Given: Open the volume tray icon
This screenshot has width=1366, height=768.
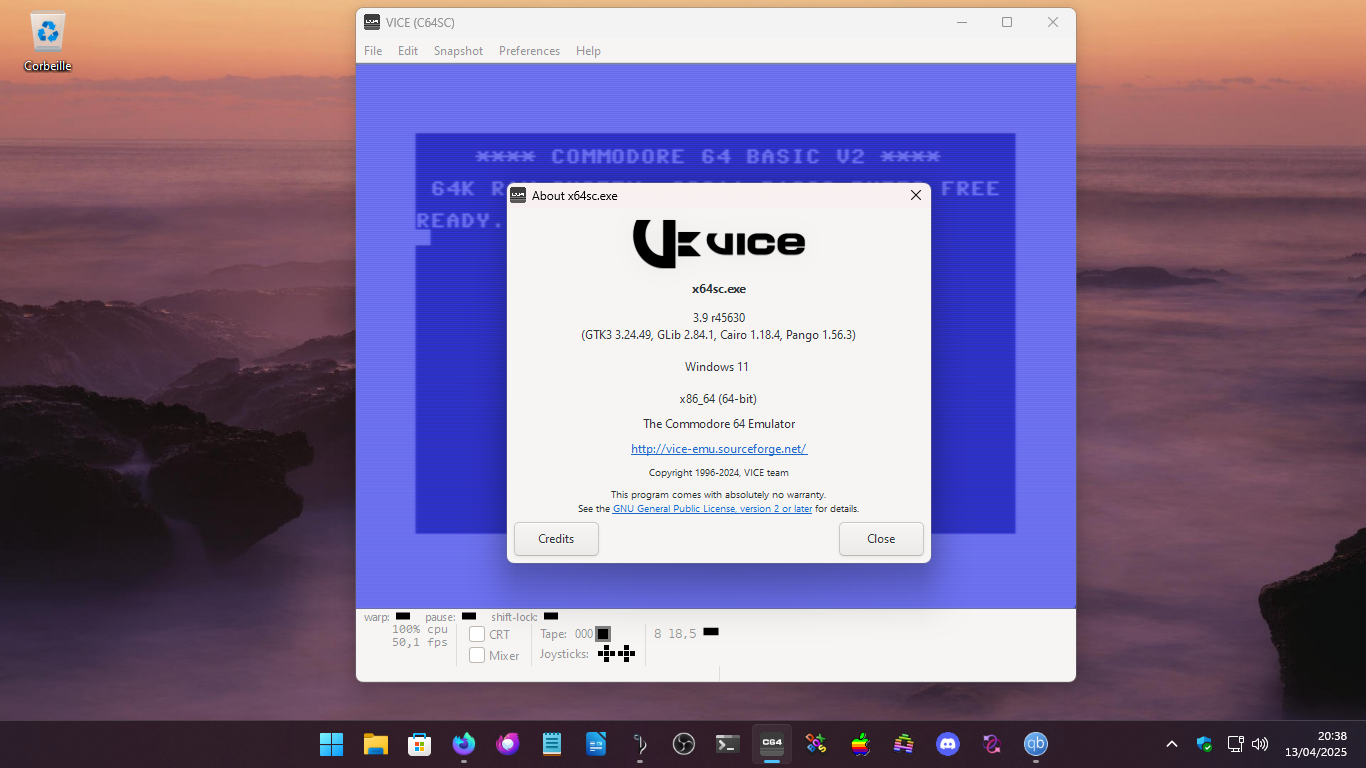Looking at the screenshot, I should (x=1260, y=744).
